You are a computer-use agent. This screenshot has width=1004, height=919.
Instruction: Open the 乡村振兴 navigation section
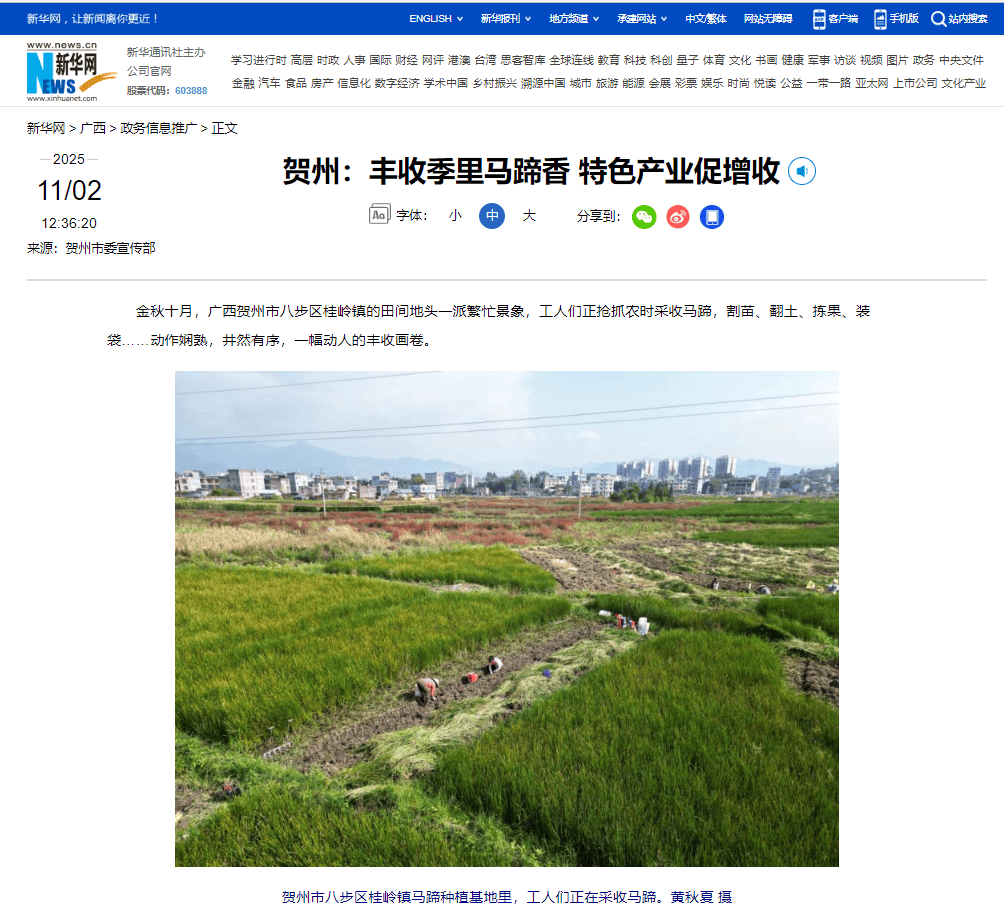(x=494, y=83)
